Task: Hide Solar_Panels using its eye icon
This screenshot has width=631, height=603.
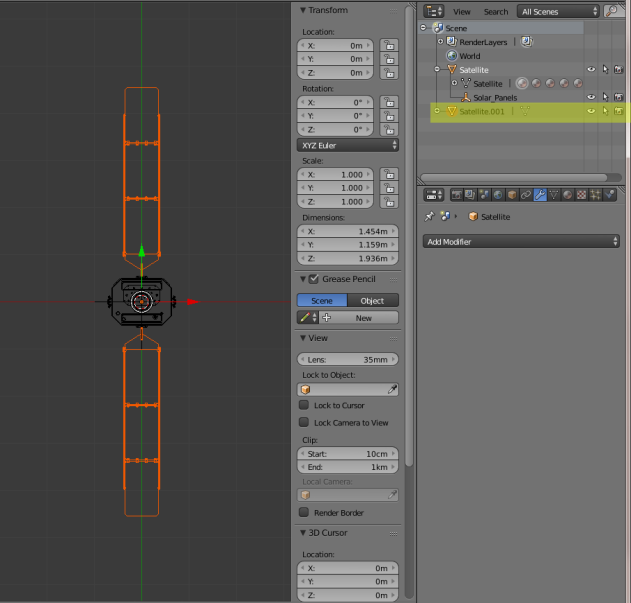Action: click(x=591, y=97)
